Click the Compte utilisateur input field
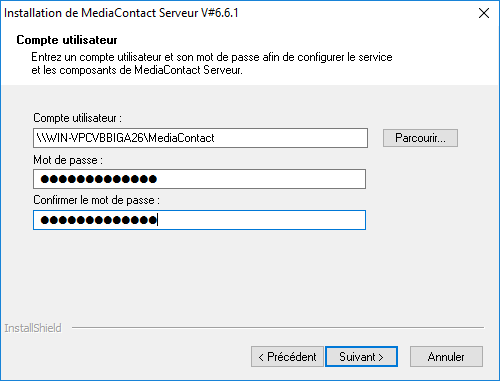 (200, 138)
